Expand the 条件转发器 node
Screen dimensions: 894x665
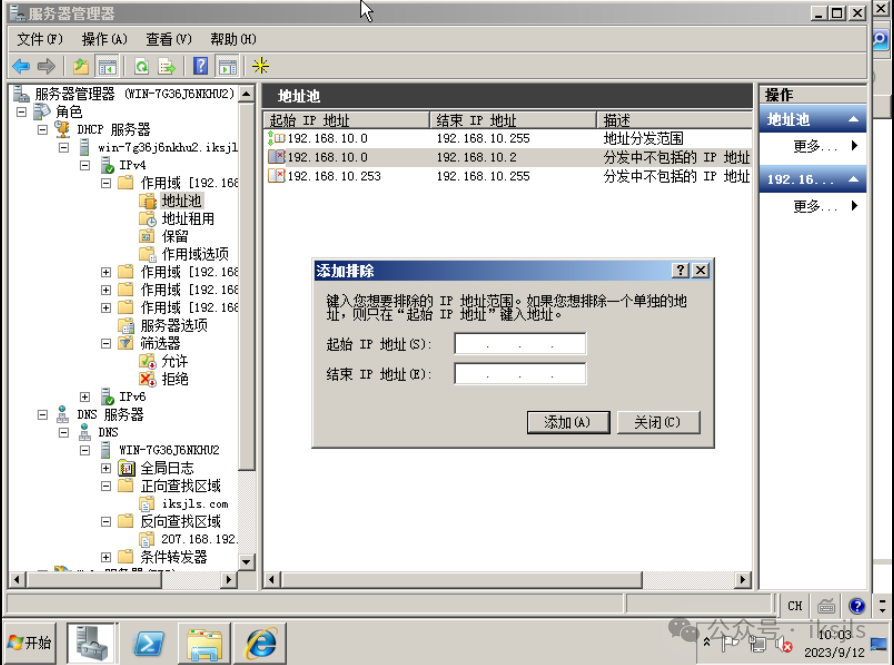[x=106, y=557]
